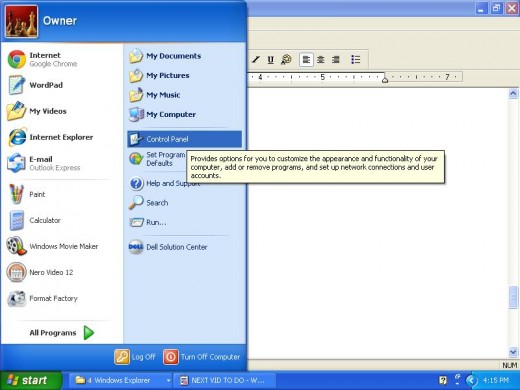Launch Dell Solution Center
520x390 pixels.
184,247
